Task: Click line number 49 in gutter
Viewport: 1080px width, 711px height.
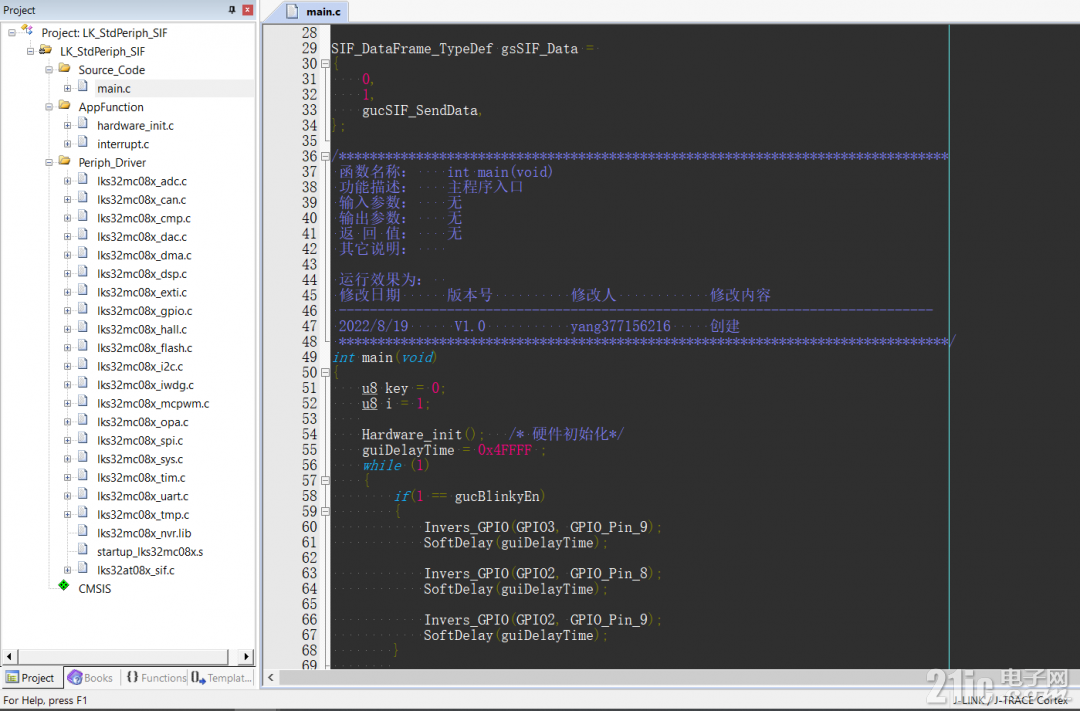Action: 309,357
